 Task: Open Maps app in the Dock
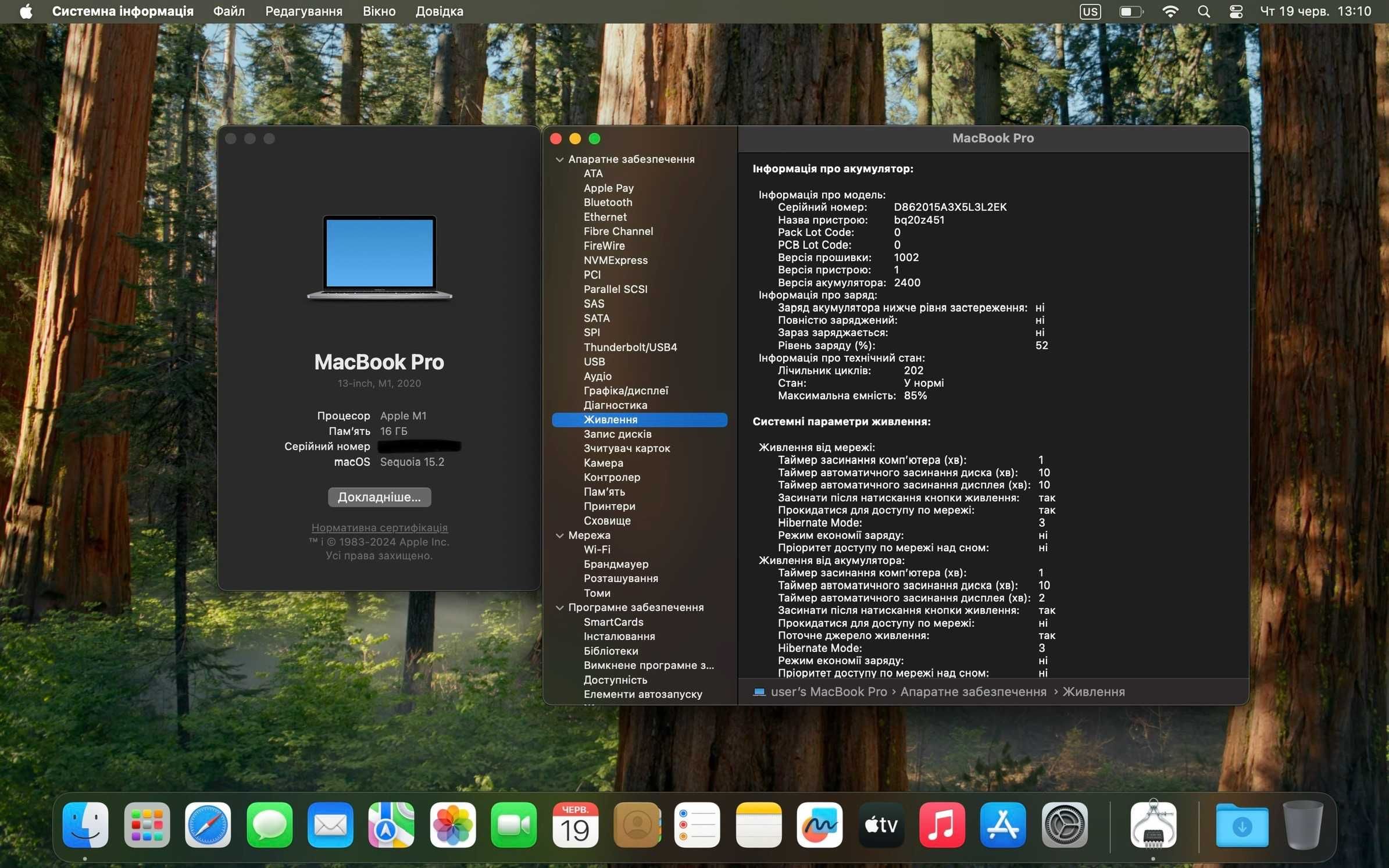tap(391, 824)
